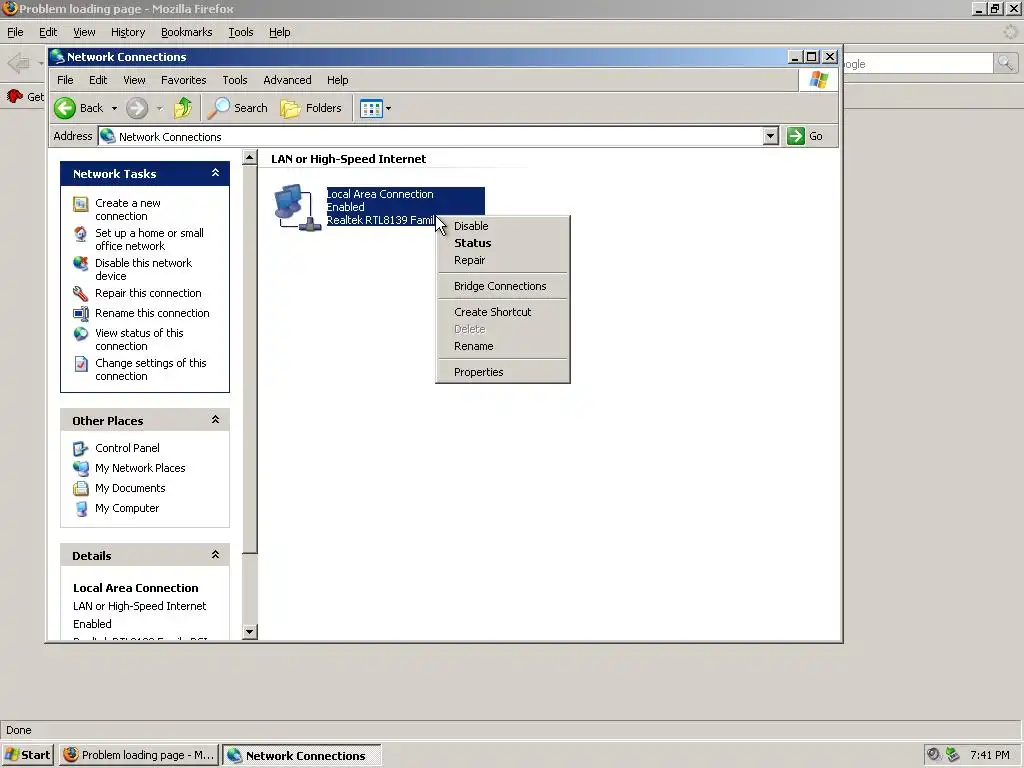This screenshot has height=768, width=1024.
Task: Click the Rename this connection icon
Action: 80,313
